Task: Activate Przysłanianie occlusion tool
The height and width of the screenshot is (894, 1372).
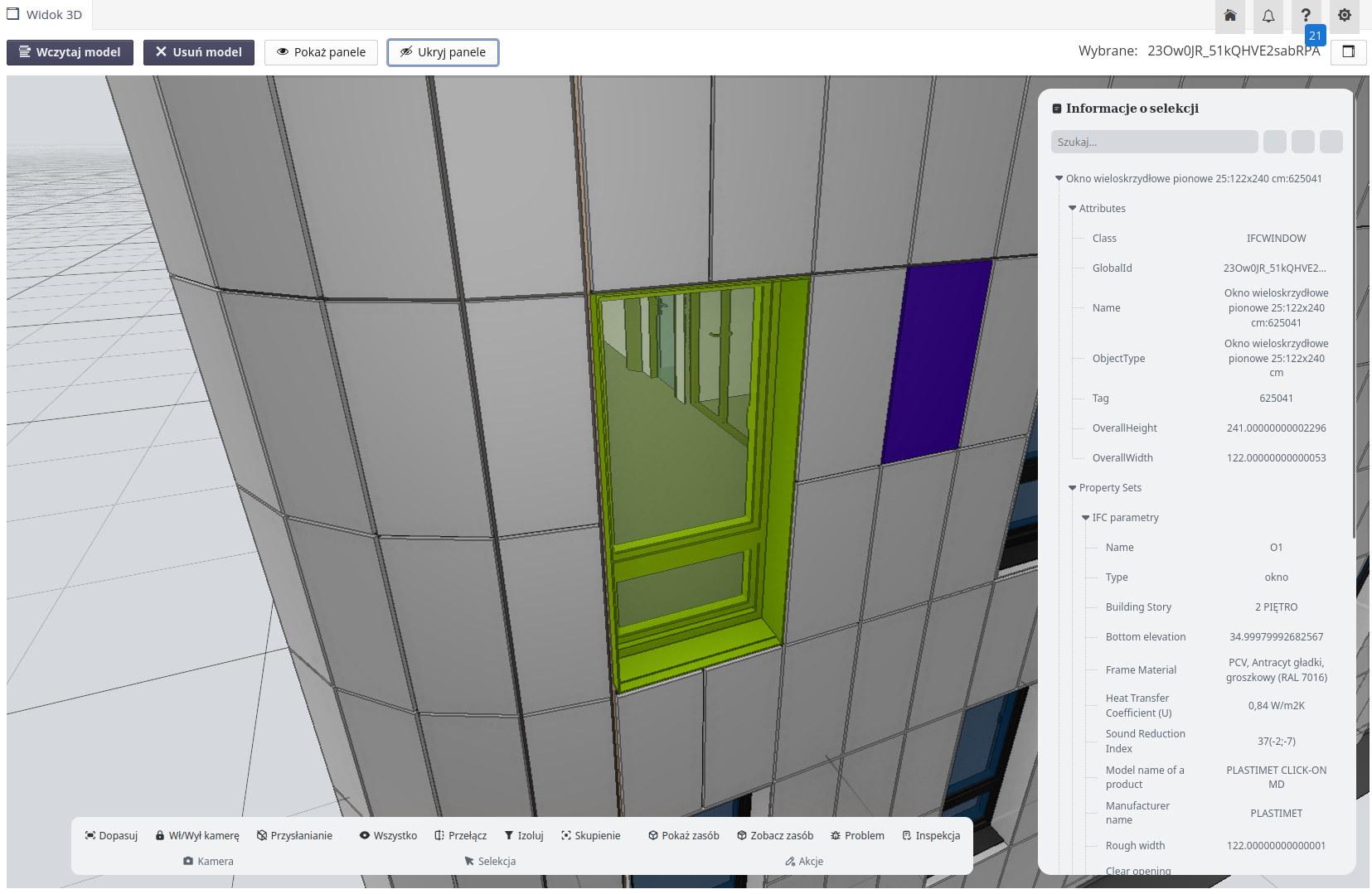Action: (294, 835)
